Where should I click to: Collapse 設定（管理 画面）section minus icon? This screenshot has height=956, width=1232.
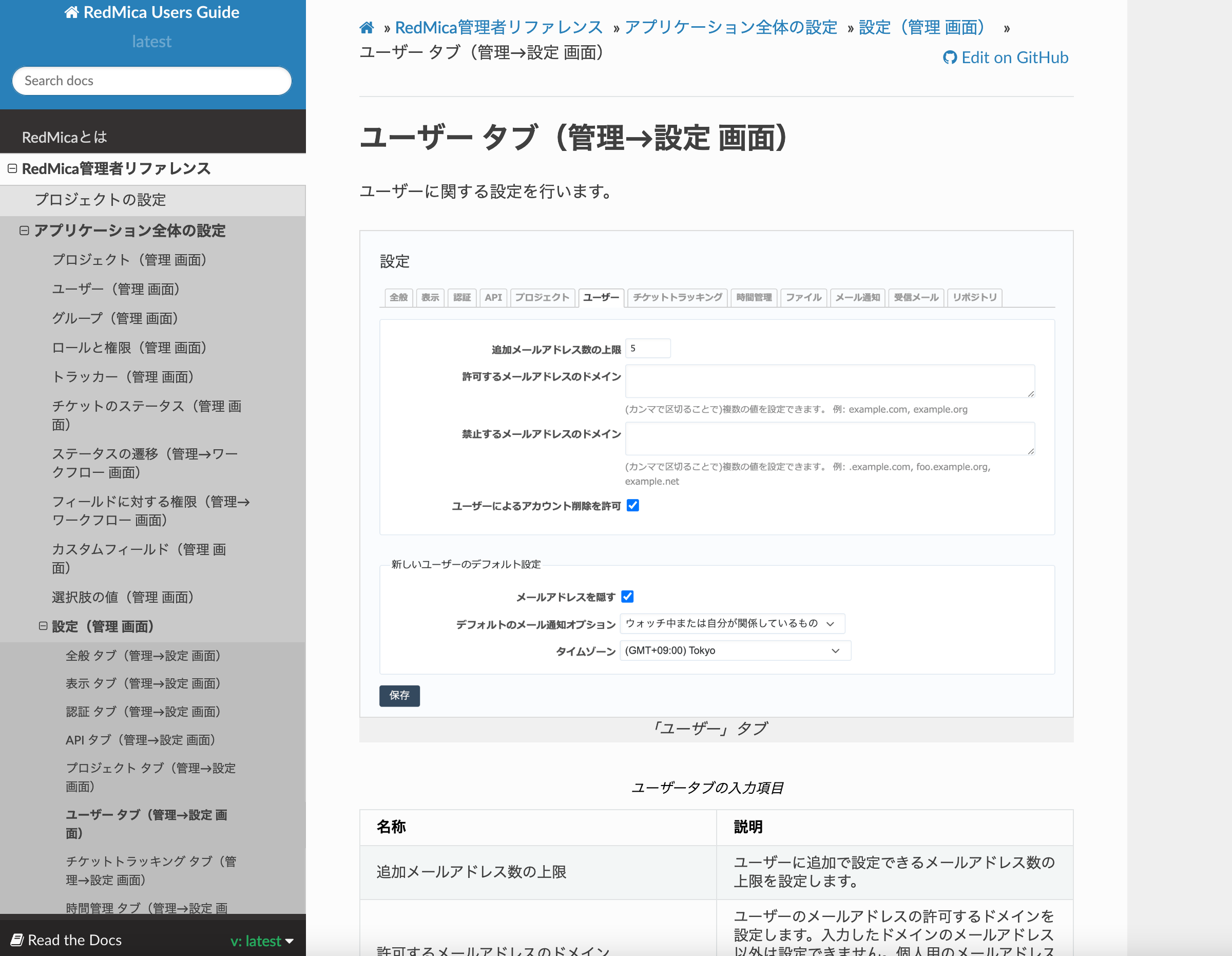[x=43, y=626]
